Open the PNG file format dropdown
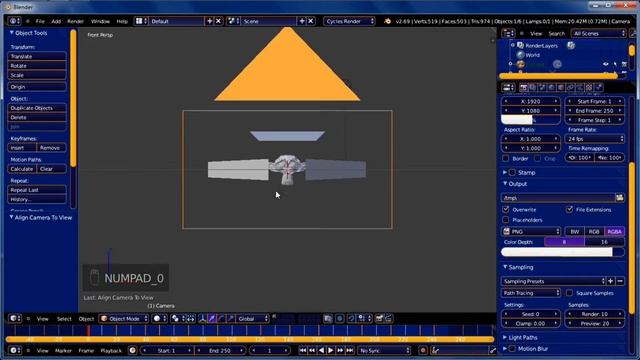This screenshot has height=360, width=640. (531, 231)
